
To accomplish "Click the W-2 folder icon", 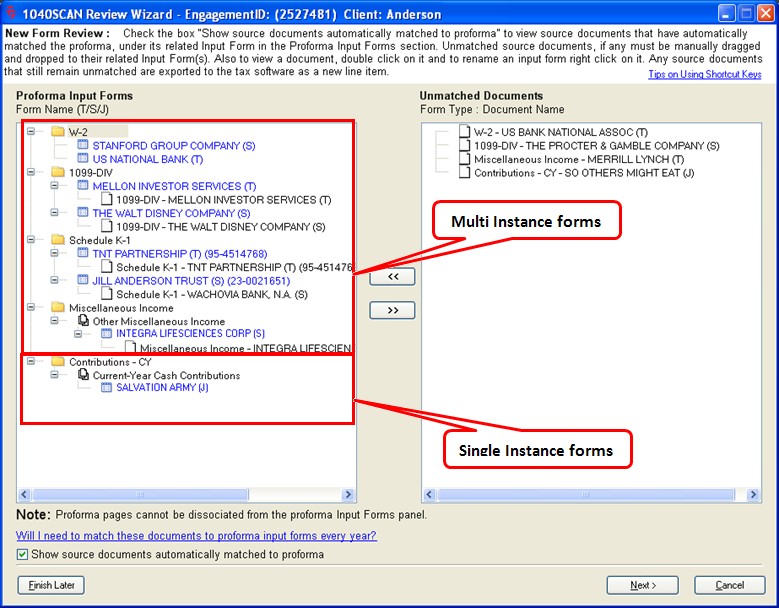I will [x=58, y=132].
